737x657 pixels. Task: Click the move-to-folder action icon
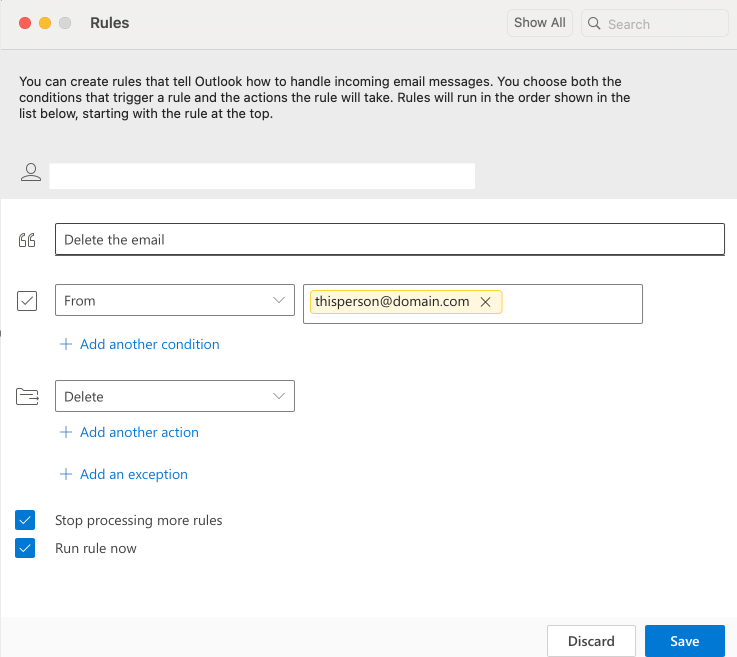click(27, 397)
